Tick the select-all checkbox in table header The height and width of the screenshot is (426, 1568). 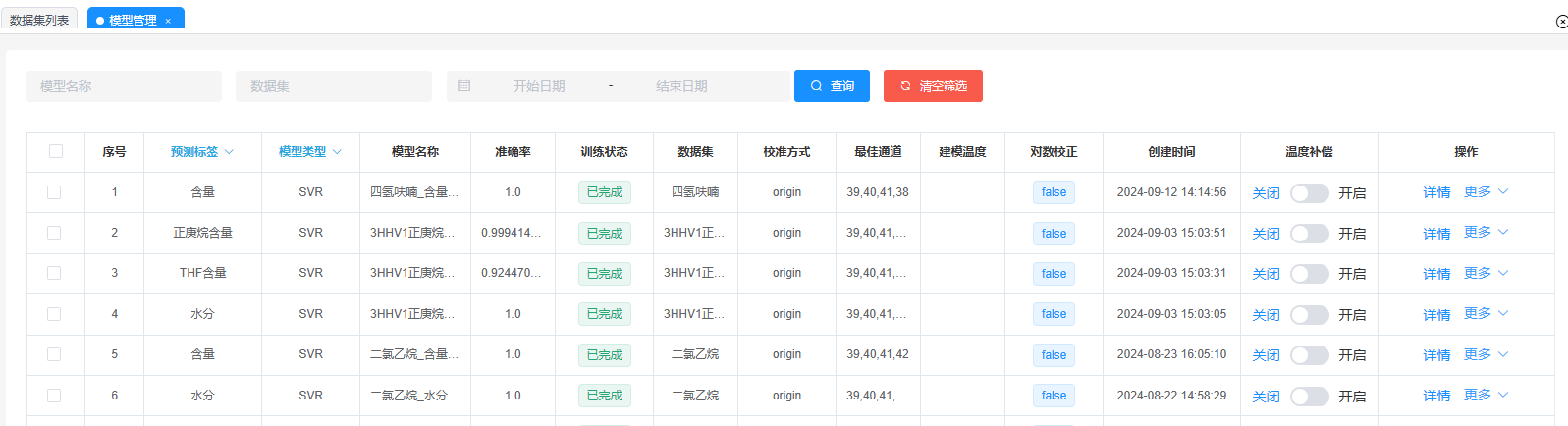56,151
